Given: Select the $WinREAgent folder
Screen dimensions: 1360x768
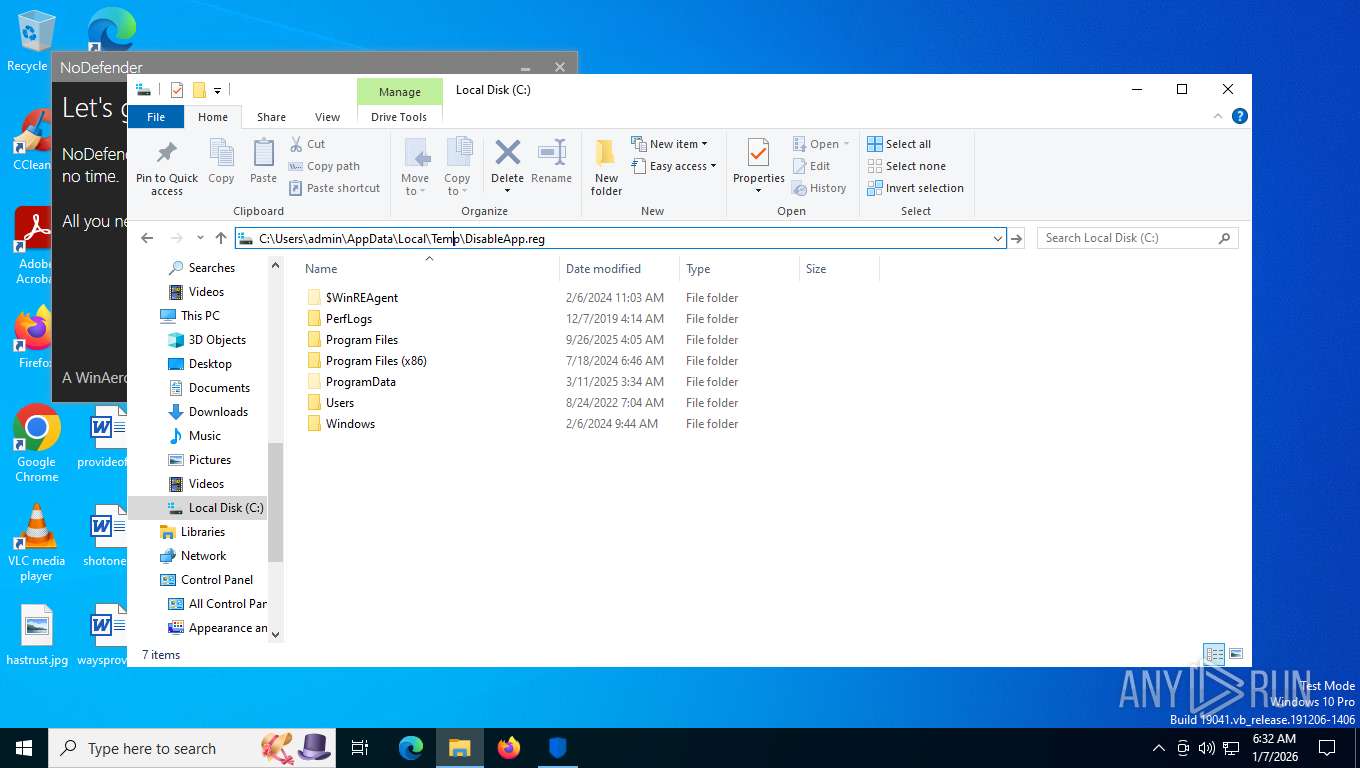Looking at the screenshot, I should [x=362, y=297].
